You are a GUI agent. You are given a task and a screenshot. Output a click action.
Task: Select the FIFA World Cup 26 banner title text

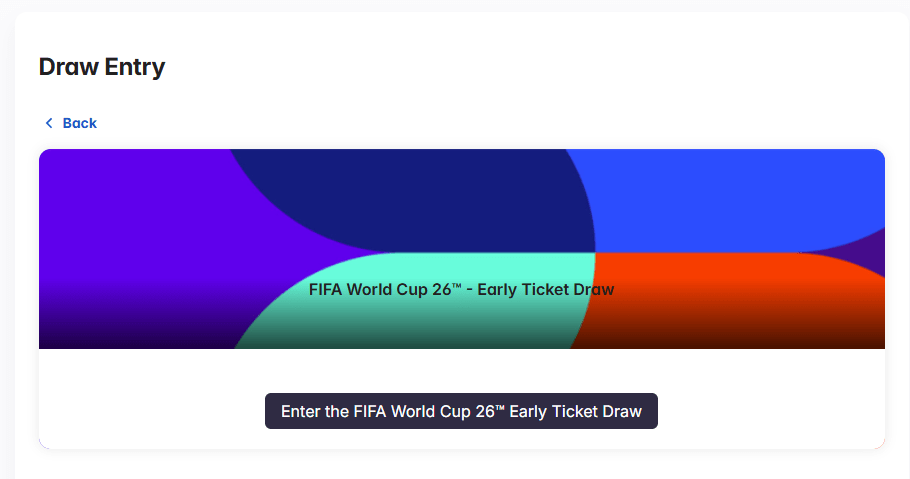461,290
